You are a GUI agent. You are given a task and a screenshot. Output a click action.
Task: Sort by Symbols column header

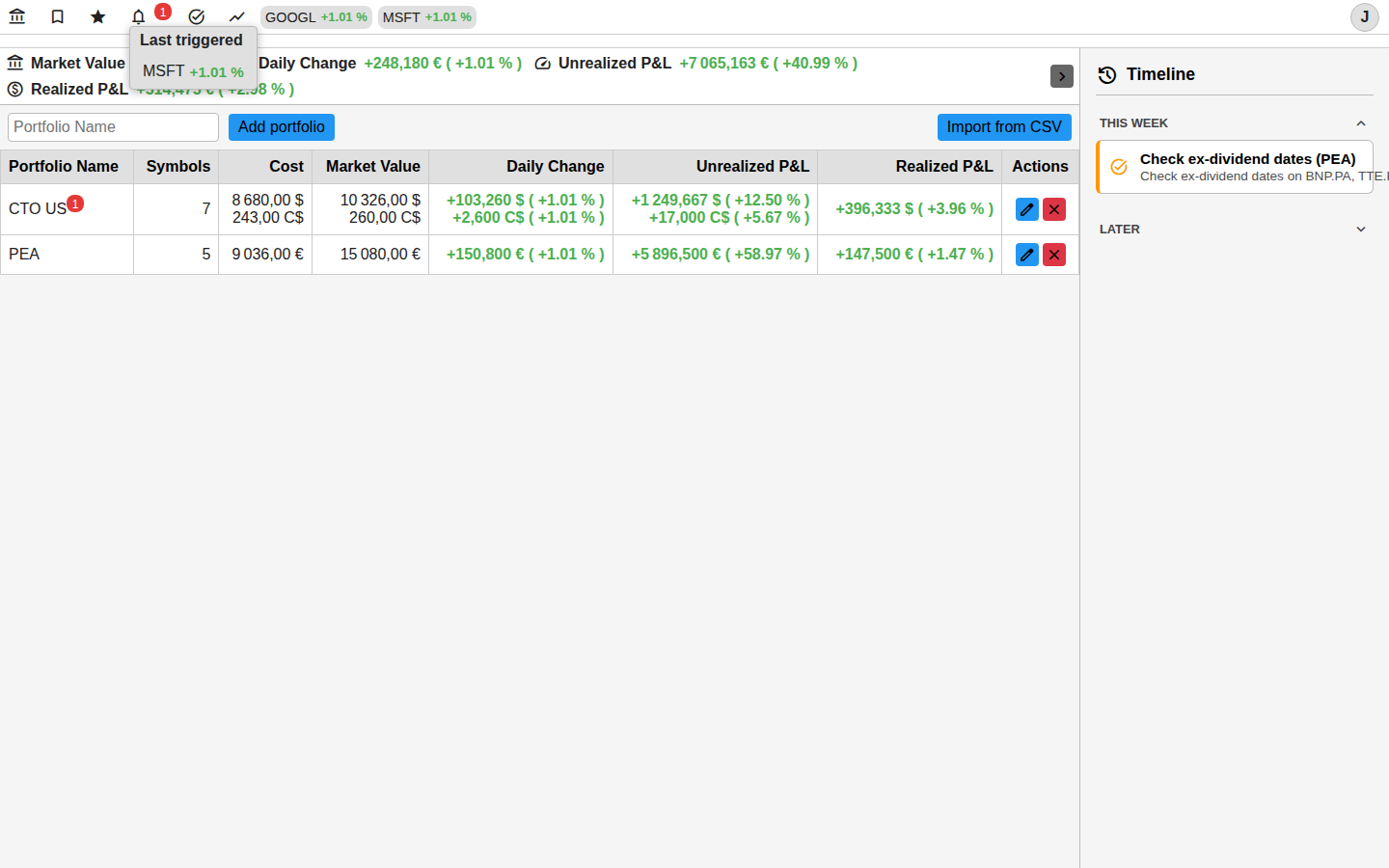[x=178, y=167]
